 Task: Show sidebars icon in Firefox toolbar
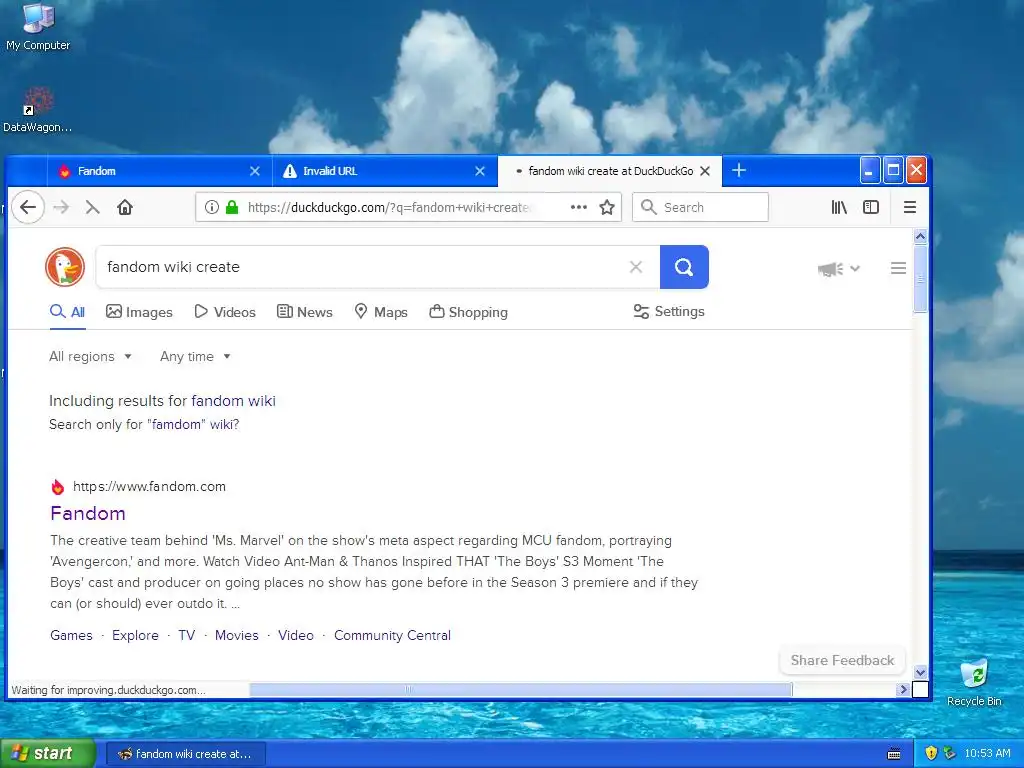pos(871,208)
